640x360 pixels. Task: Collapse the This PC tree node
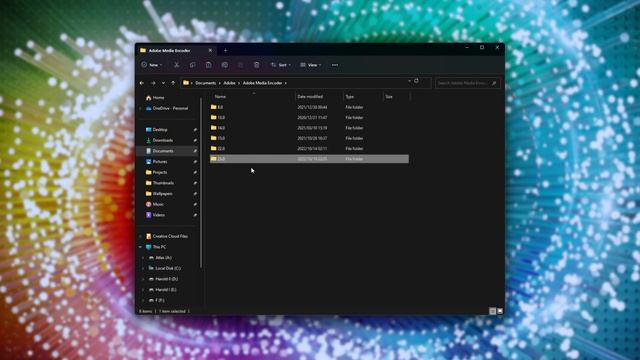click(x=140, y=247)
